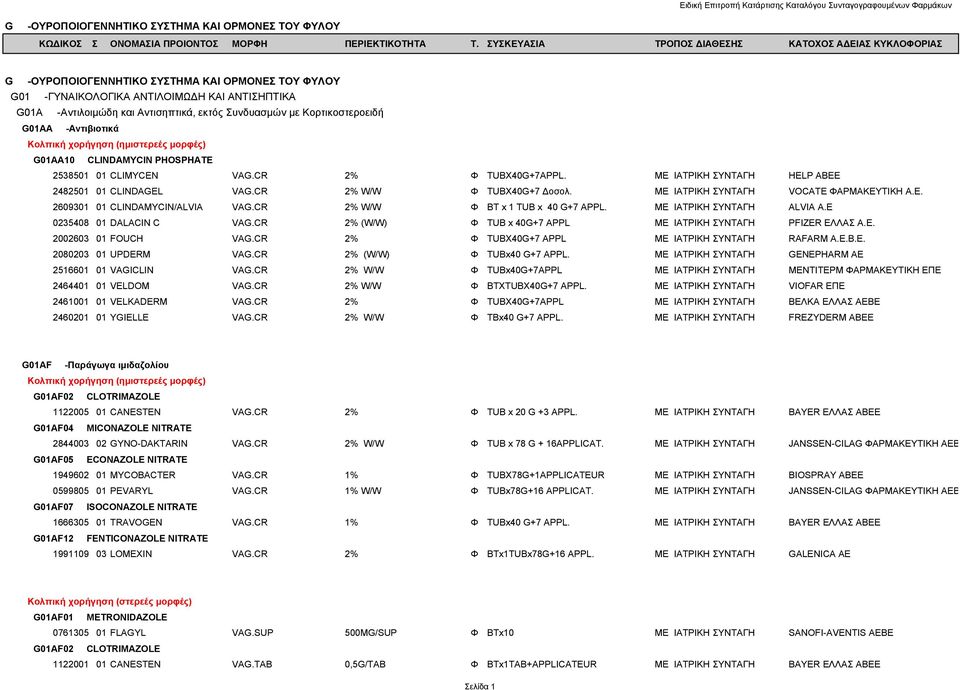Click the FREZYDERM ABEE holder
The width and height of the screenshot is (960, 690).
coord(831,318)
